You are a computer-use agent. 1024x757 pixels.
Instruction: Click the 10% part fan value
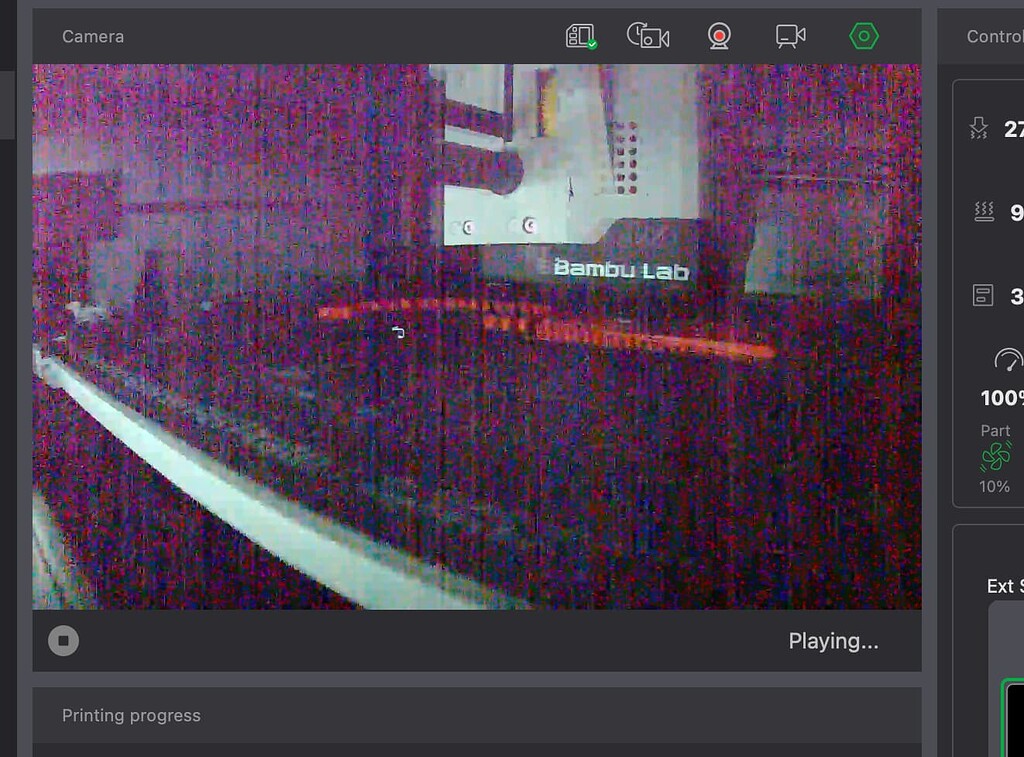(x=994, y=487)
